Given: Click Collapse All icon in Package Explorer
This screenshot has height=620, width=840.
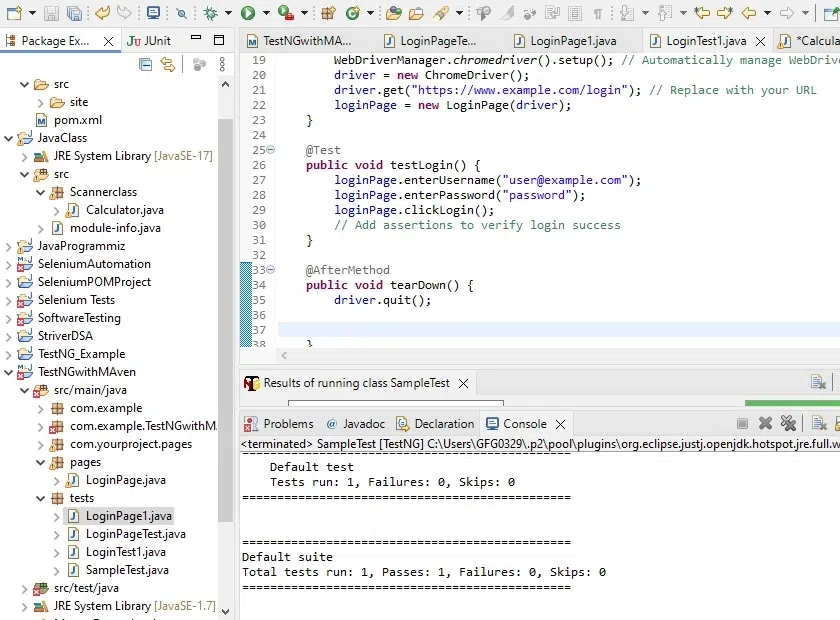Looking at the screenshot, I should click(146, 64).
